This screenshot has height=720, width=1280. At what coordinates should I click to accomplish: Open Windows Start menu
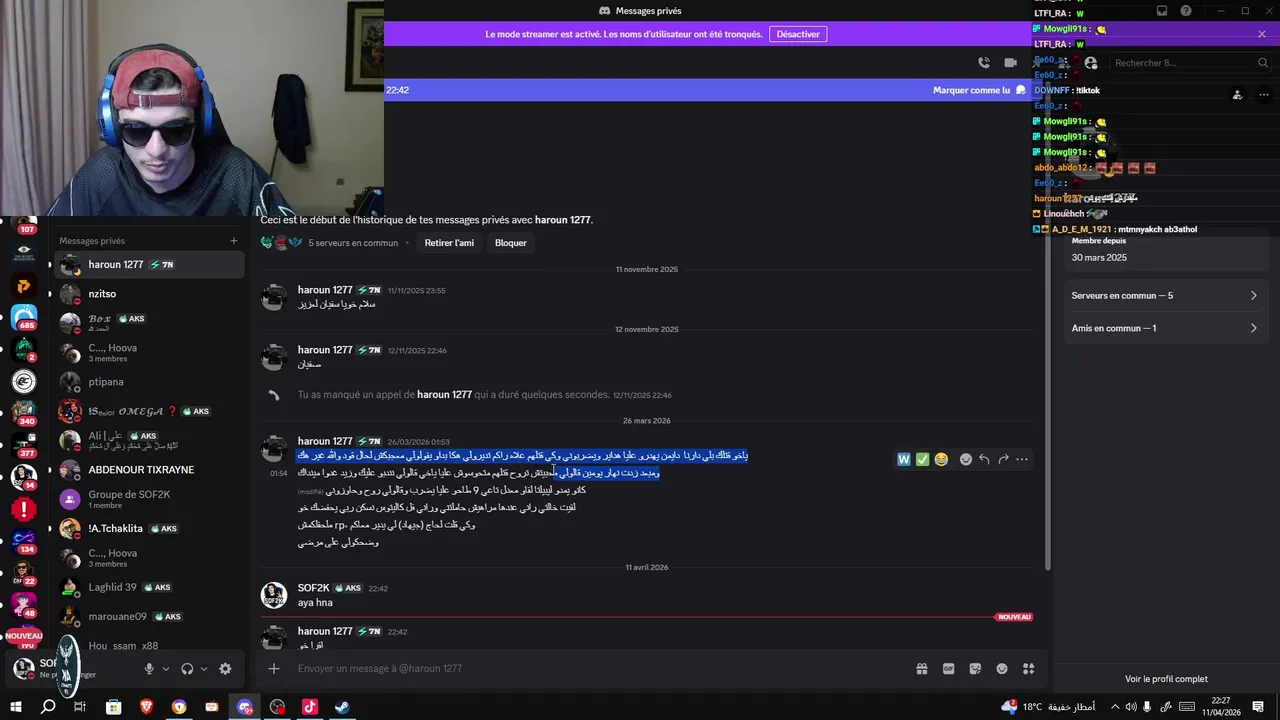point(16,707)
